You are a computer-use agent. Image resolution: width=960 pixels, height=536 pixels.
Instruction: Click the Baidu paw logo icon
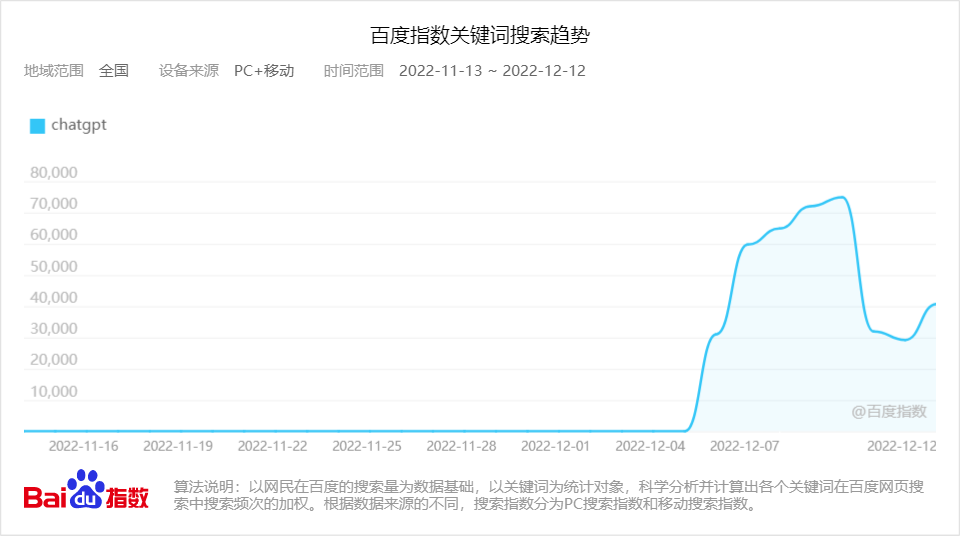point(86,489)
